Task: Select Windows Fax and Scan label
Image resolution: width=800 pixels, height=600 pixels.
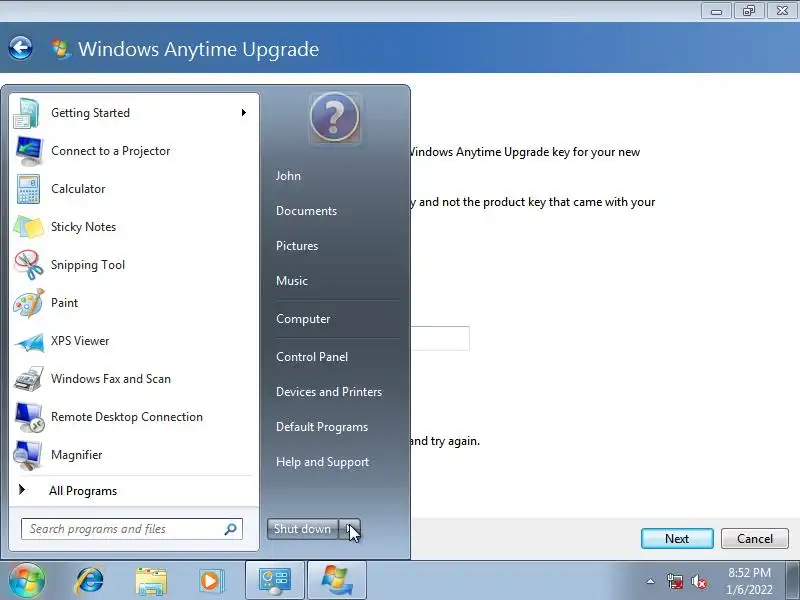Action: click(111, 379)
